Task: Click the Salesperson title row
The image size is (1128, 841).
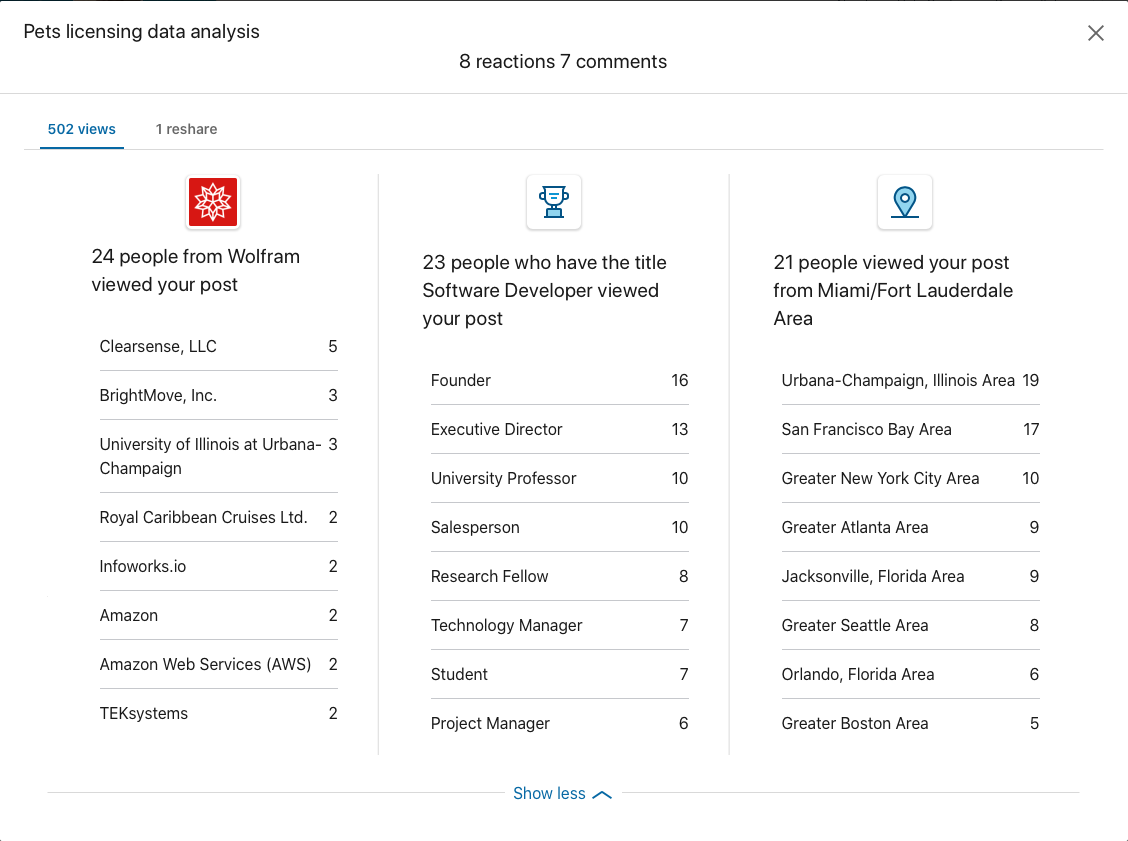Action: tap(560, 527)
